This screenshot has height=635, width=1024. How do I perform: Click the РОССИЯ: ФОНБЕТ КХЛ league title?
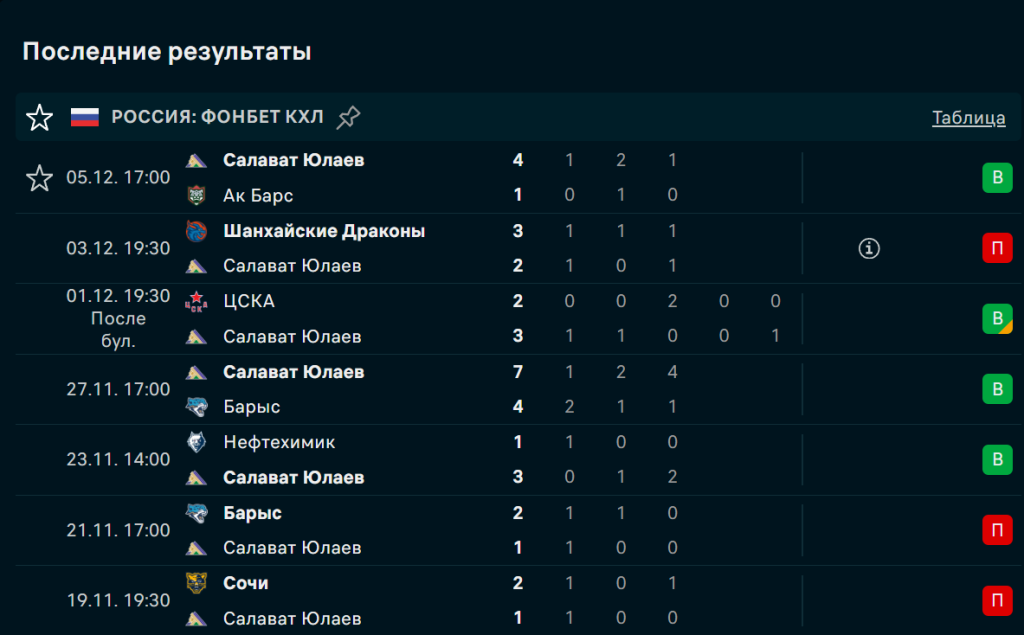coord(217,118)
